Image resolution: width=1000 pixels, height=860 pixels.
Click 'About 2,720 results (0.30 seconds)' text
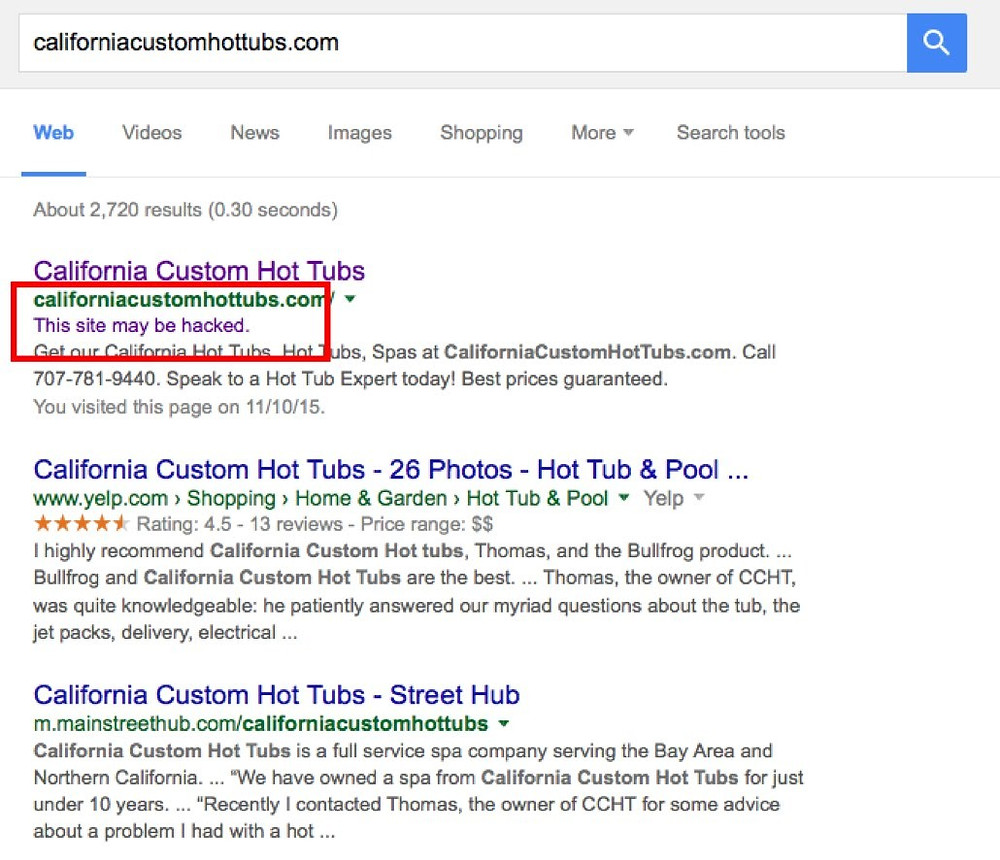coord(186,210)
